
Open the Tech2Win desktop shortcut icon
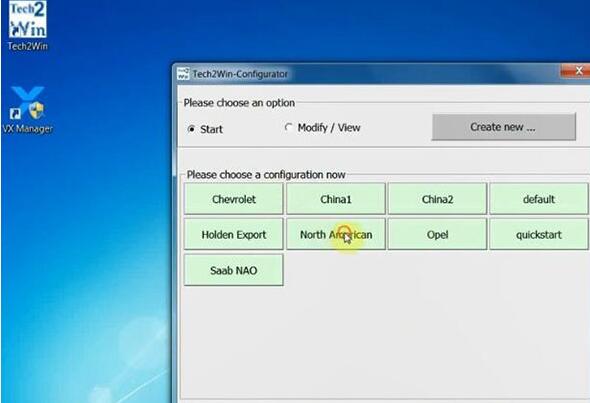pos(27,20)
